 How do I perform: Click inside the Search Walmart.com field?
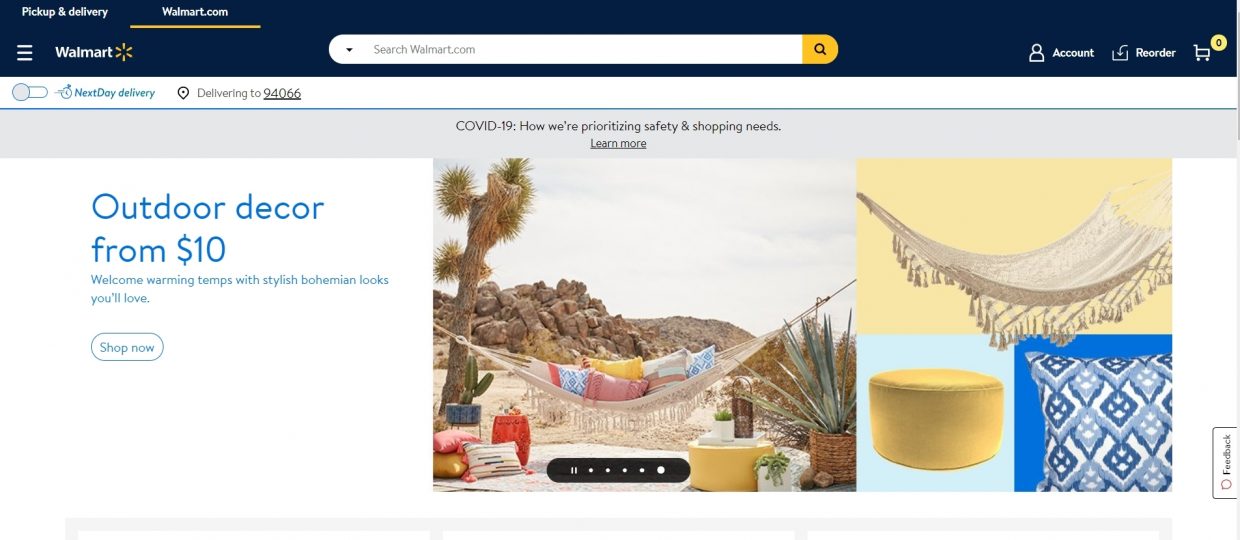tap(580, 49)
